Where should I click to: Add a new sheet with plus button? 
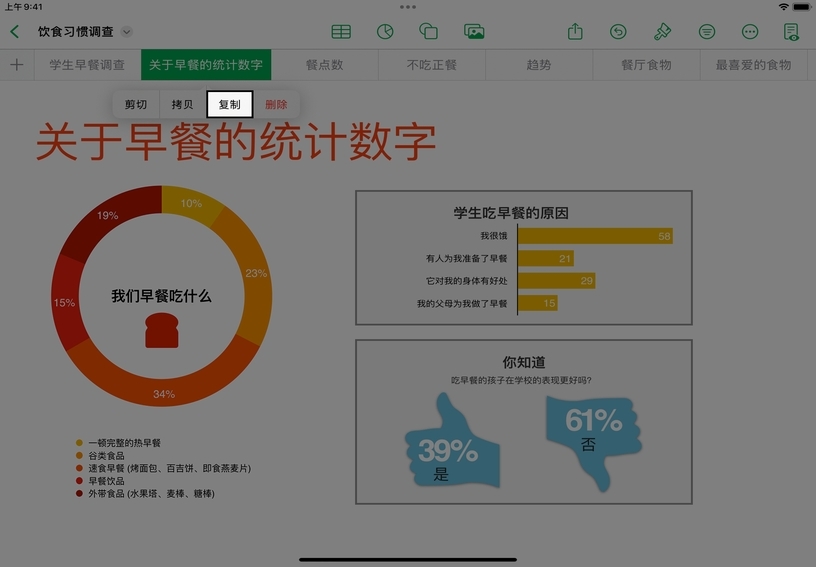(x=16, y=65)
